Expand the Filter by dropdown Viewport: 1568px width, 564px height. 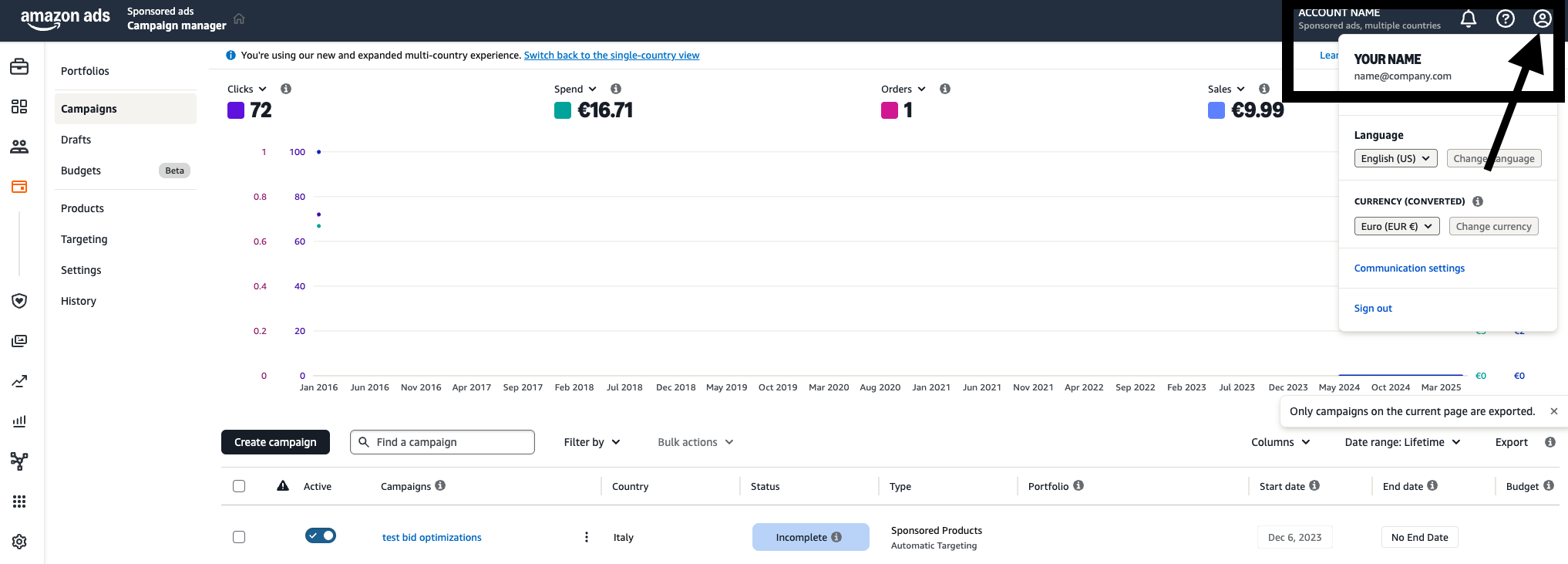591,442
